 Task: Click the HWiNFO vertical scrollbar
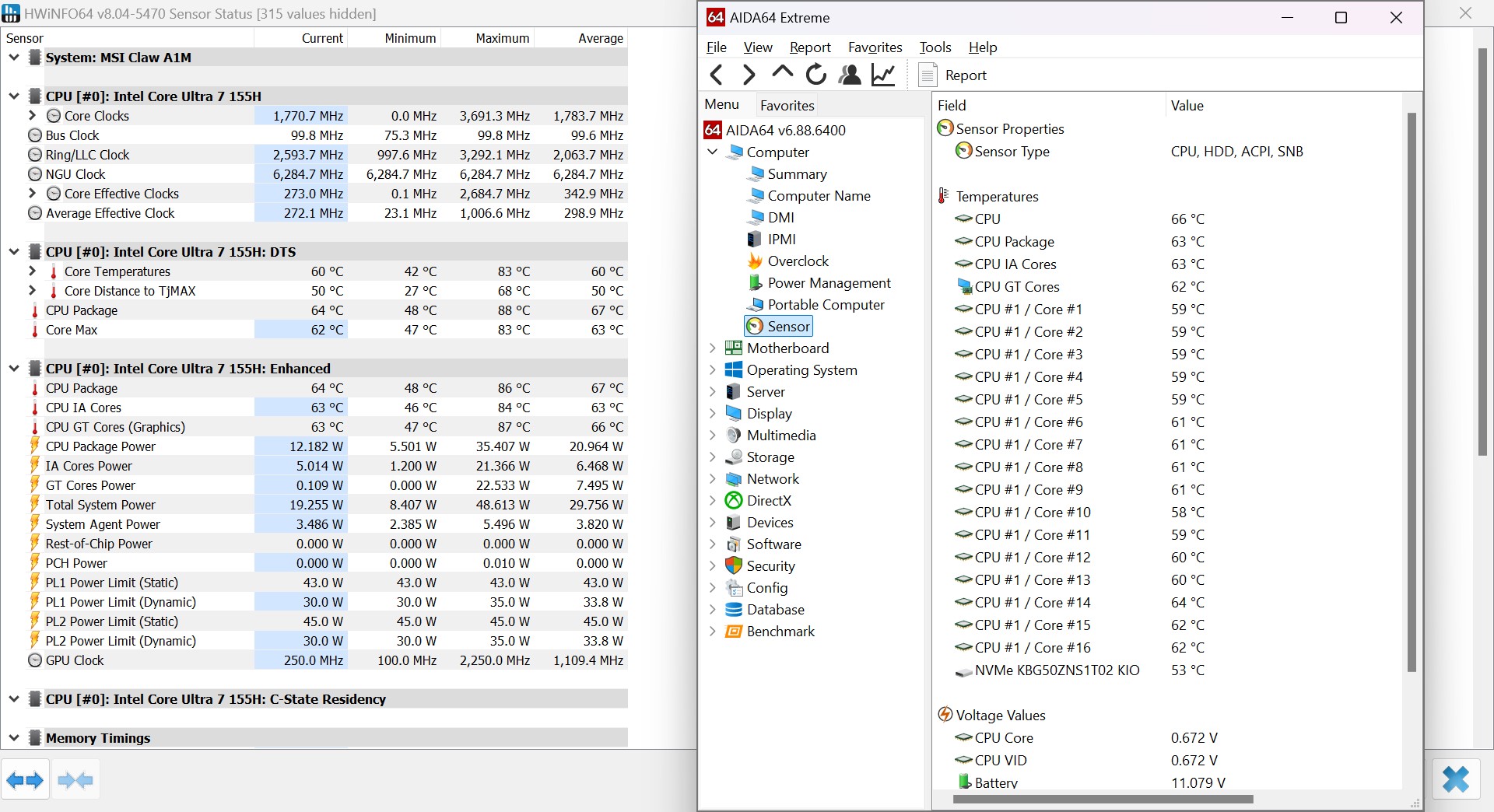(x=1483, y=253)
